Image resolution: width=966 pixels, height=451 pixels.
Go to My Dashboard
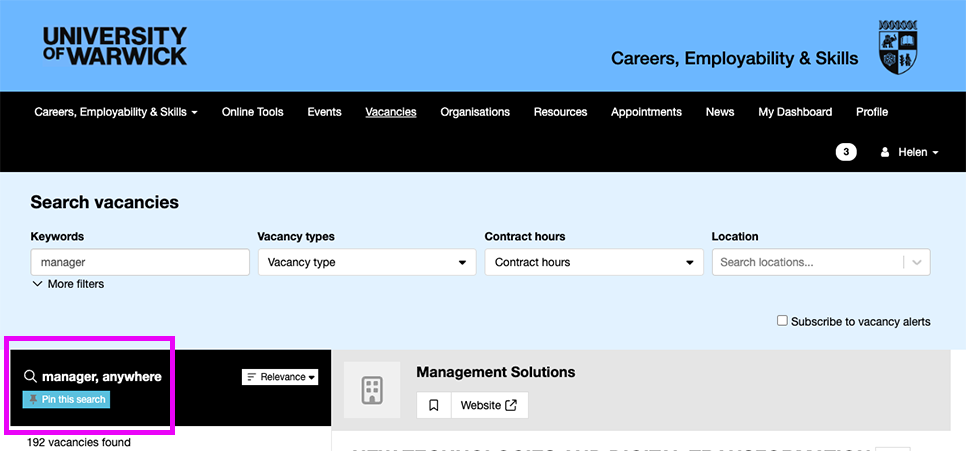coord(795,112)
